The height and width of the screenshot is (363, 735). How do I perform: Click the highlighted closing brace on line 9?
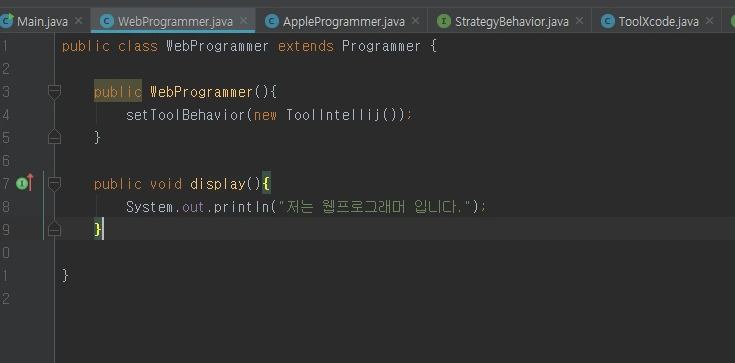pyautogui.click(x=98, y=229)
